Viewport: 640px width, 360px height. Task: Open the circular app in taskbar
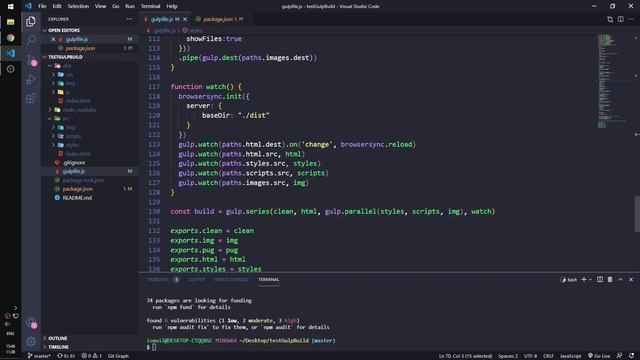click(10, 69)
